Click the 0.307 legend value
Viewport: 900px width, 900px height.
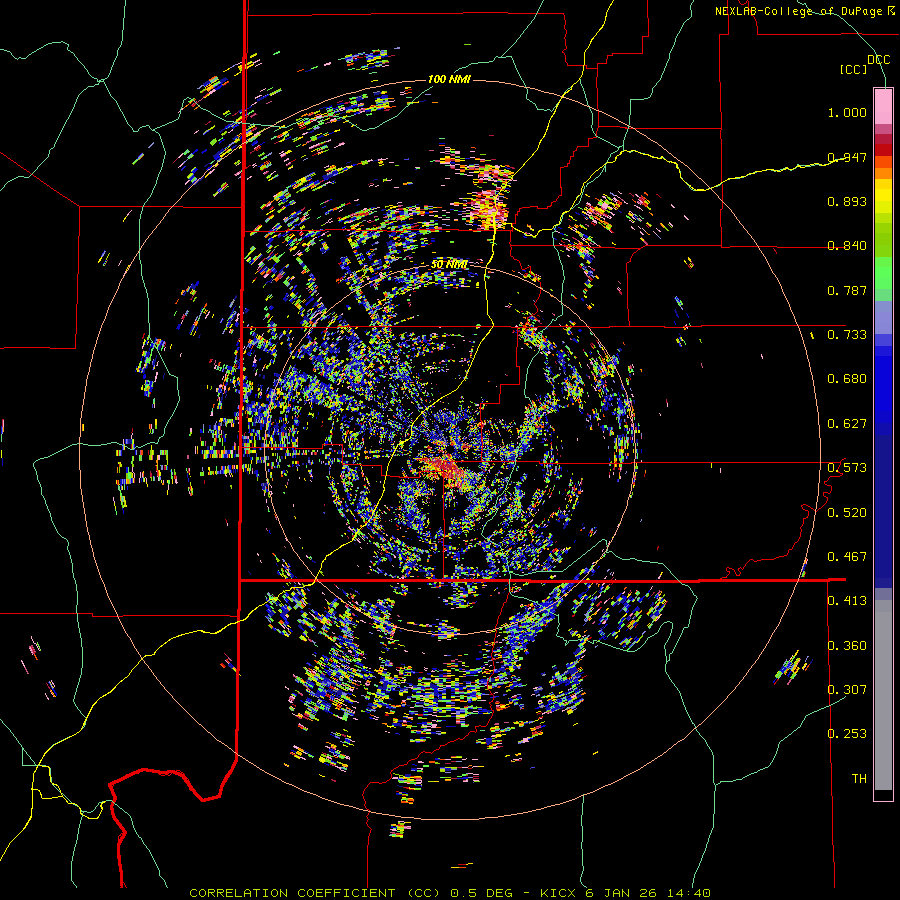tap(847, 690)
